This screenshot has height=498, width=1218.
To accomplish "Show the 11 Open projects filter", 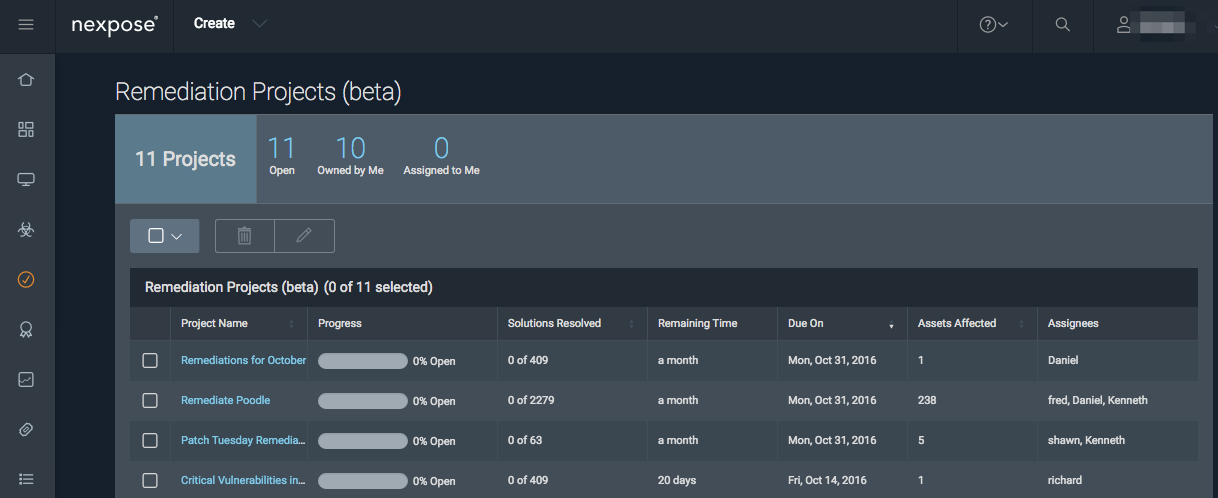I will click(x=281, y=157).
